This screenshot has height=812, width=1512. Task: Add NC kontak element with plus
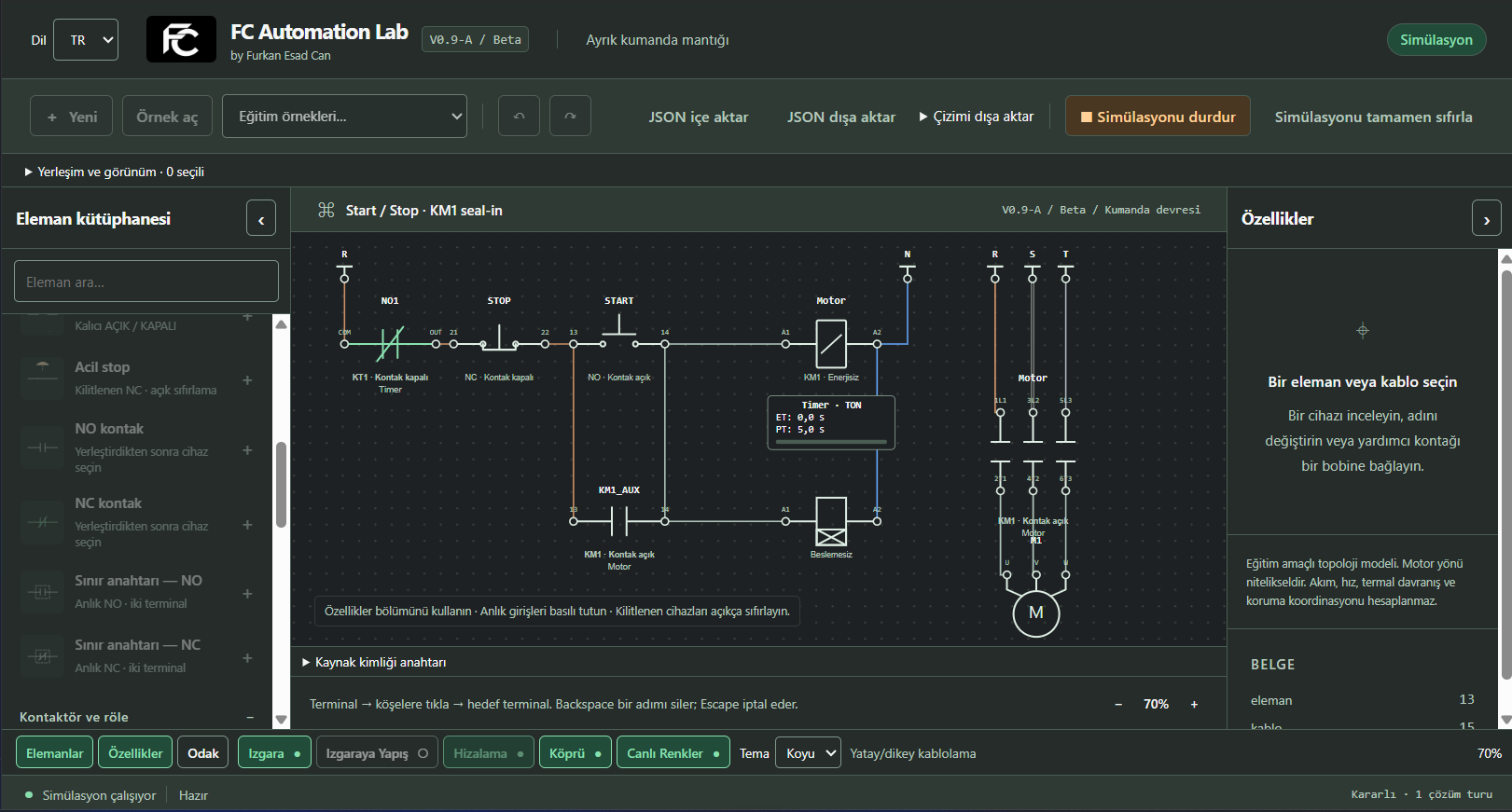[x=247, y=525]
